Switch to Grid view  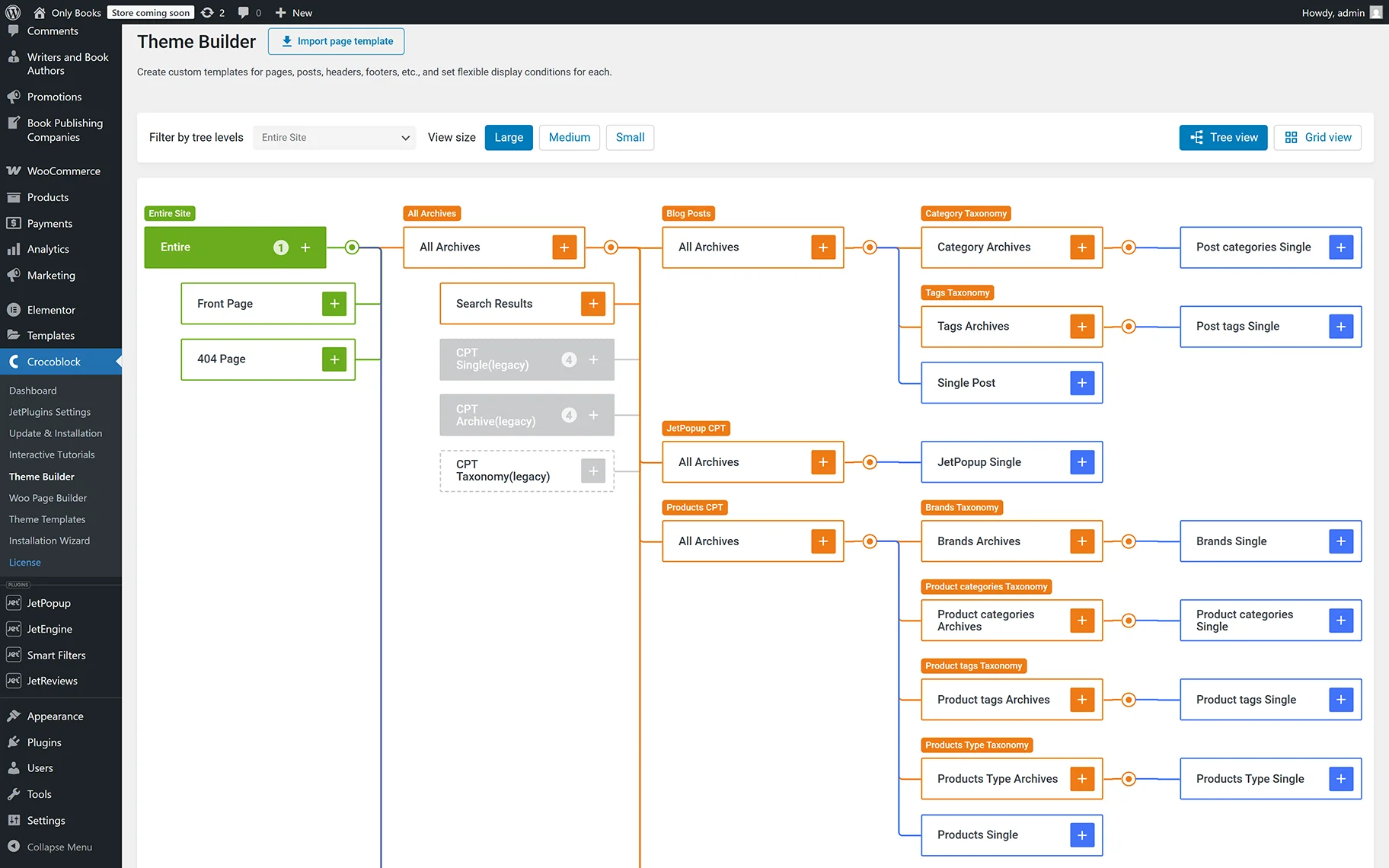click(1317, 138)
